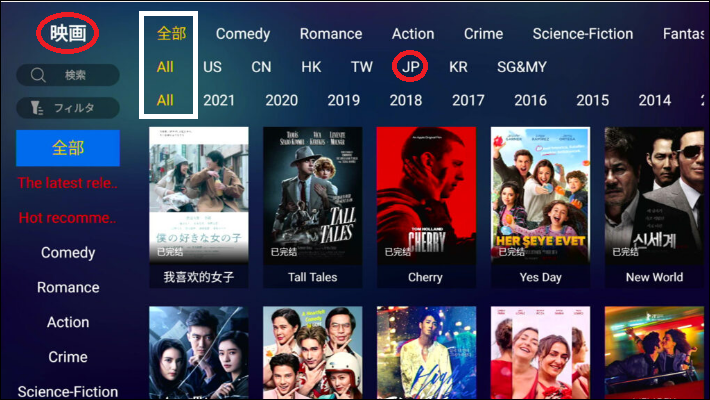The image size is (710, 400).
Task: Click the blue 全部 sidebar button
Action: 68,148
